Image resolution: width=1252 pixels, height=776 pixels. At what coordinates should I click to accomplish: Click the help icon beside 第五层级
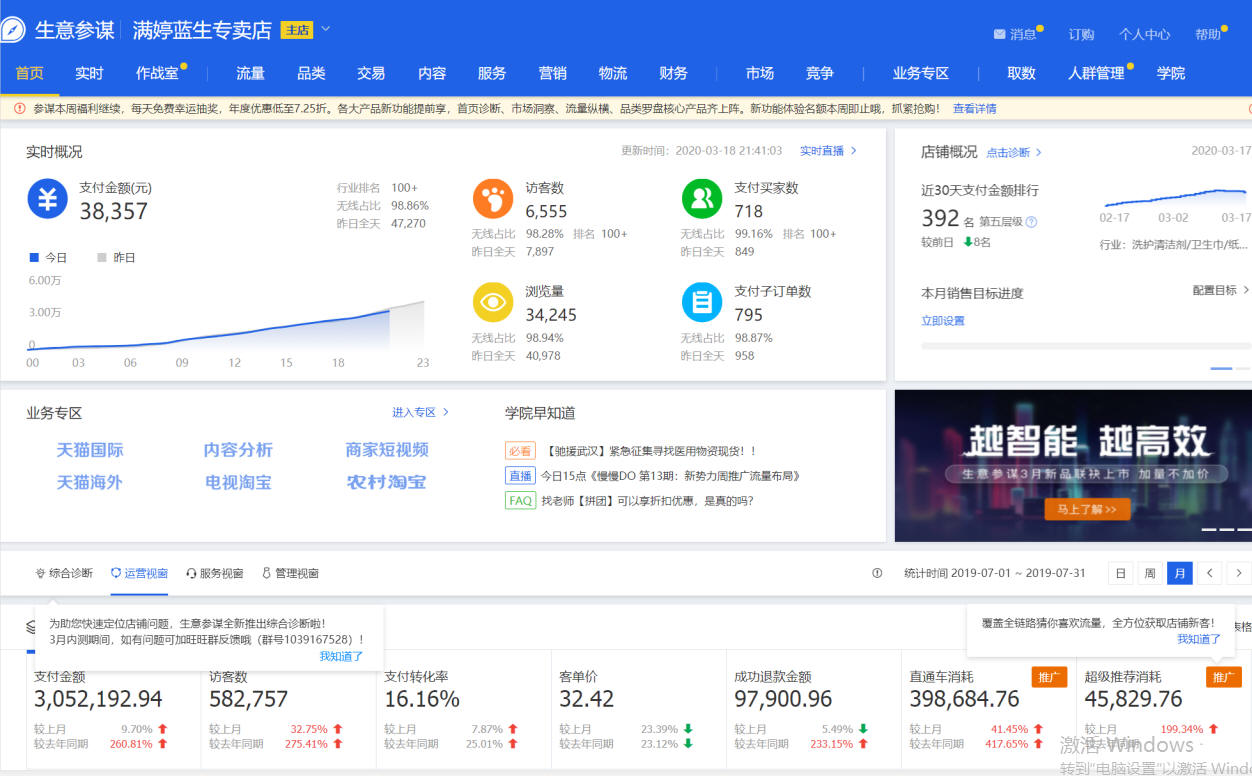[1031, 222]
